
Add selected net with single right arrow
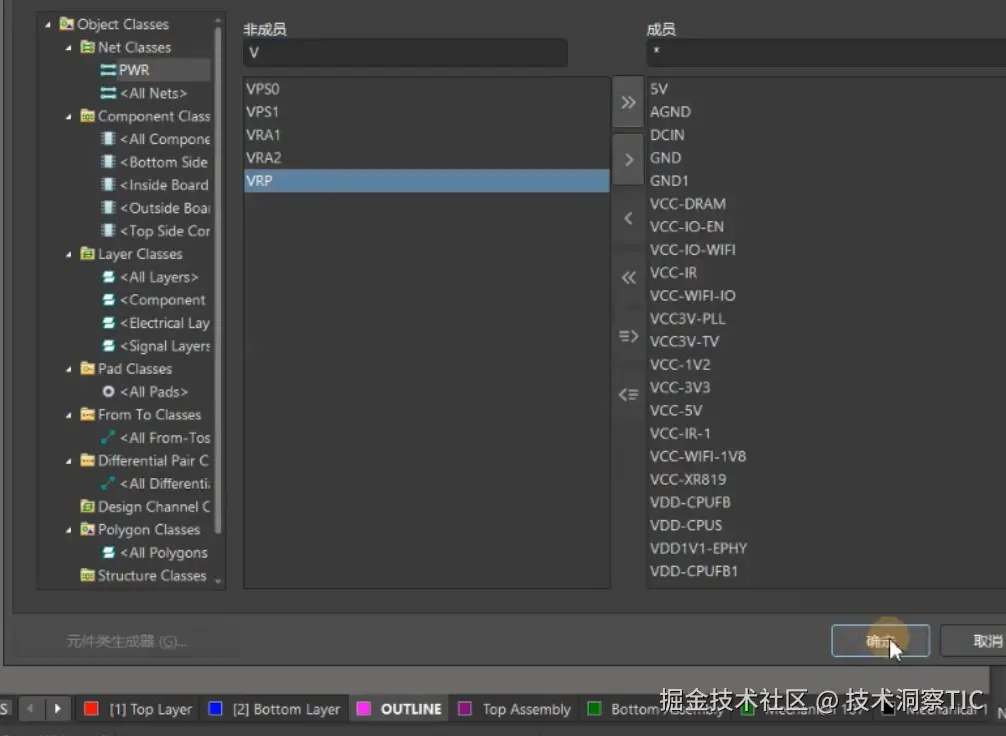coord(628,160)
